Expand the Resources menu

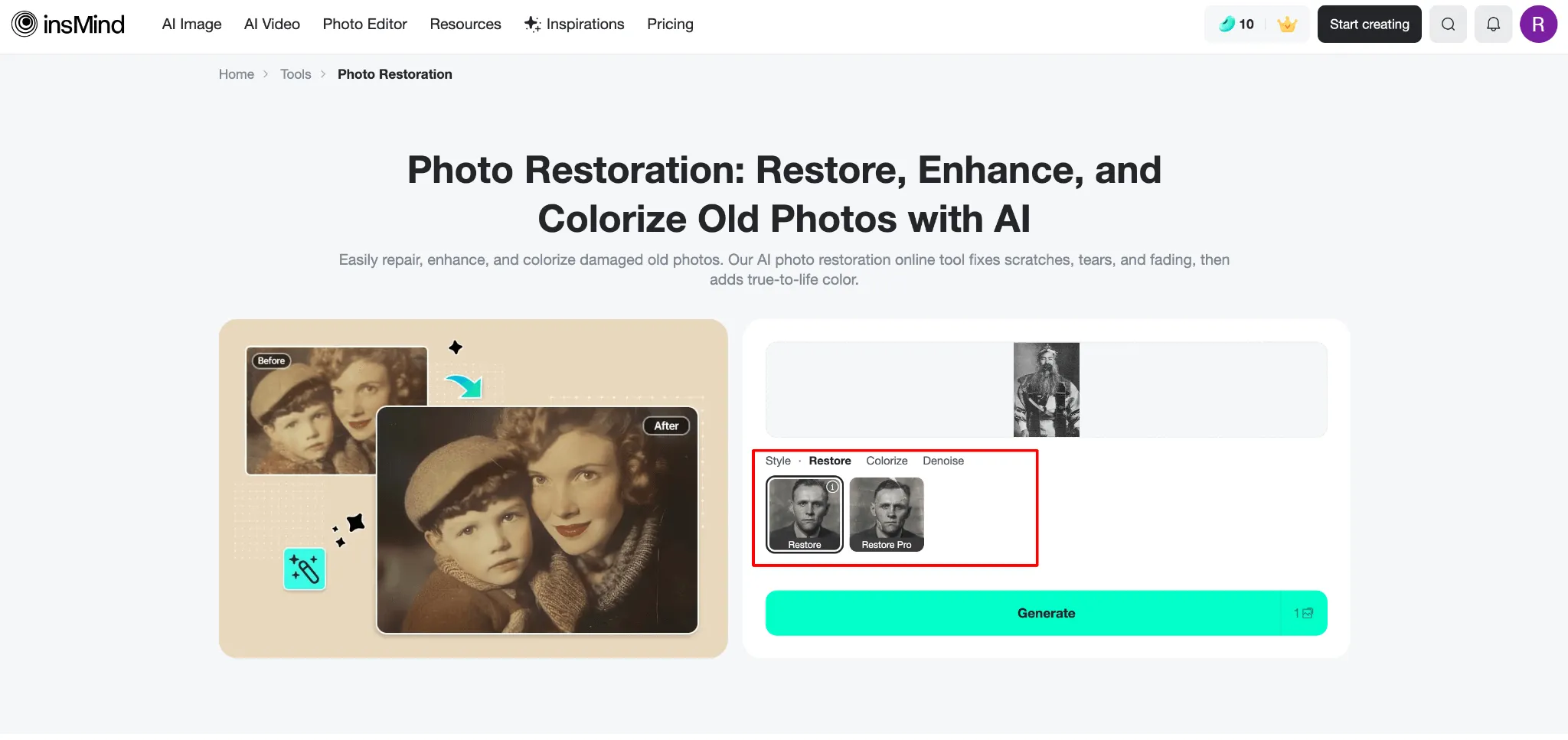coord(465,24)
